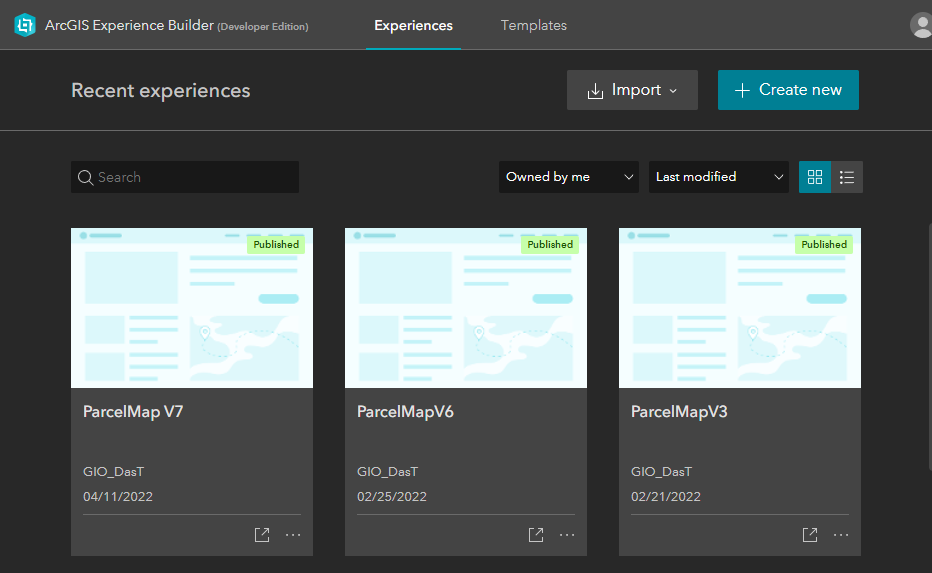
Task: Switch to the Templates tab
Action: (x=534, y=26)
